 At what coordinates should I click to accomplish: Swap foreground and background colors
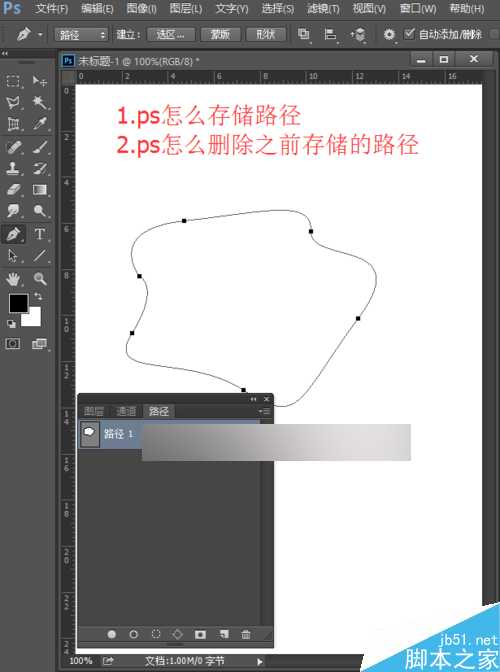tap(38, 296)
